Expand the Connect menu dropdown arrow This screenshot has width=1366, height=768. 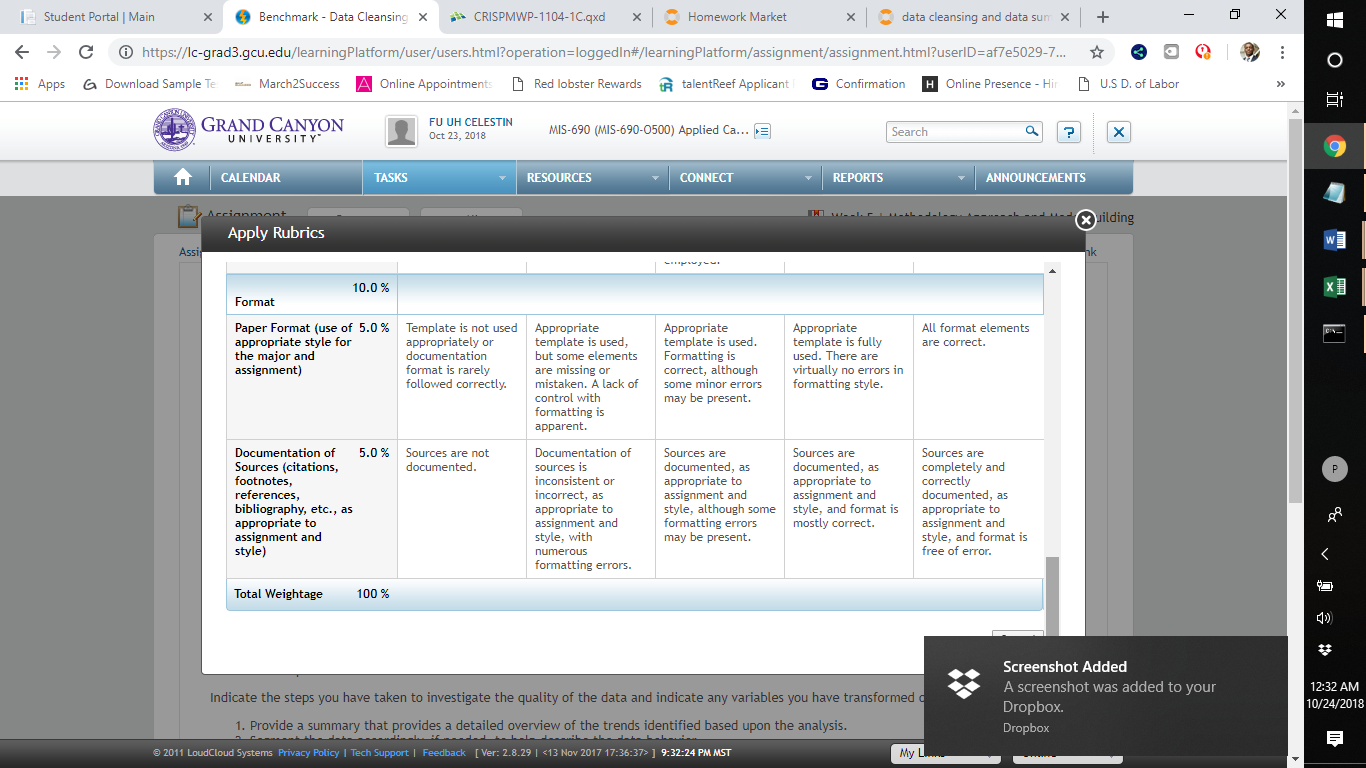click(808, 178)
